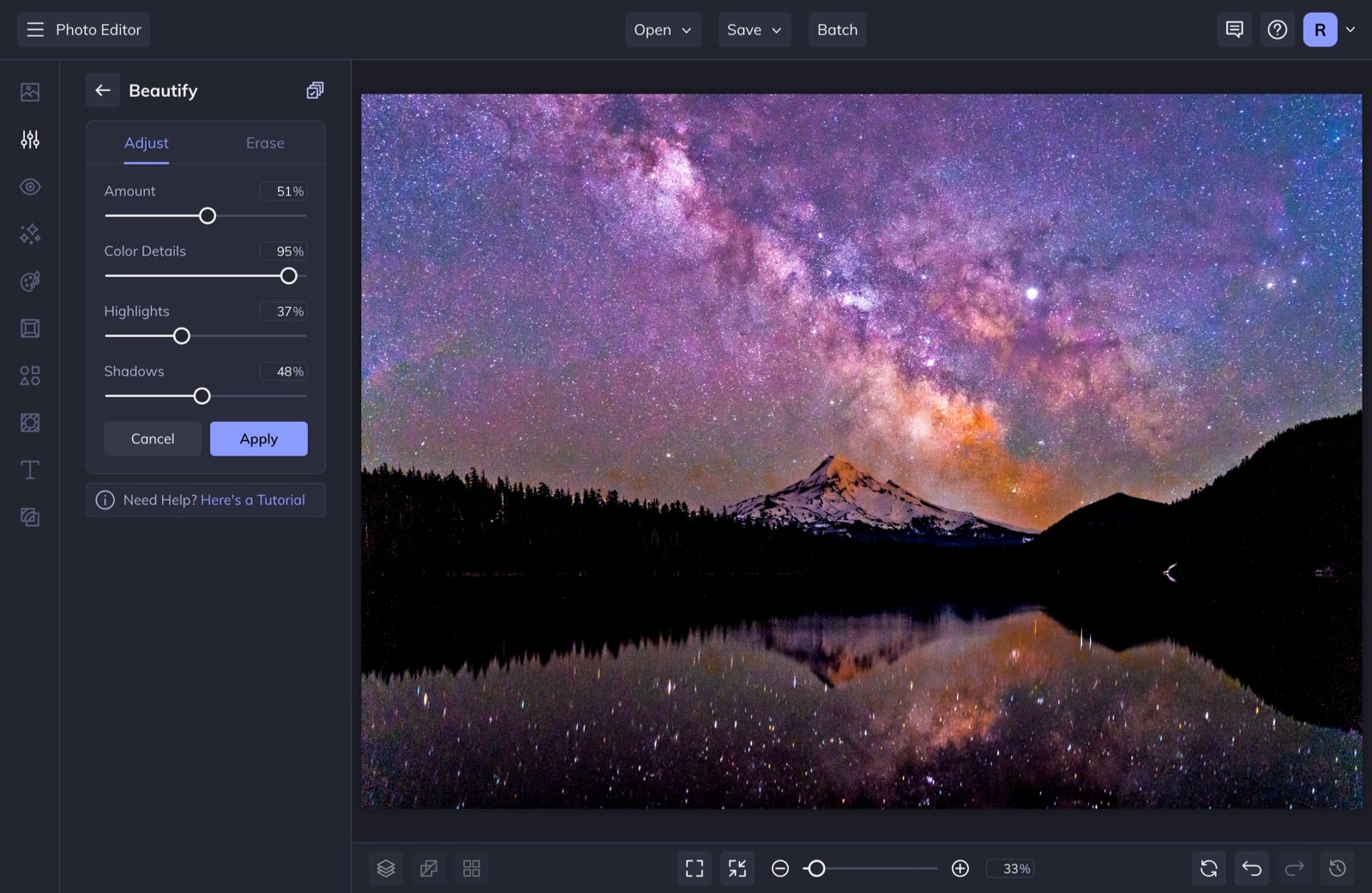Open the Layers panel at the bottom
This screenshot has width=1372, height=893.
386,868
